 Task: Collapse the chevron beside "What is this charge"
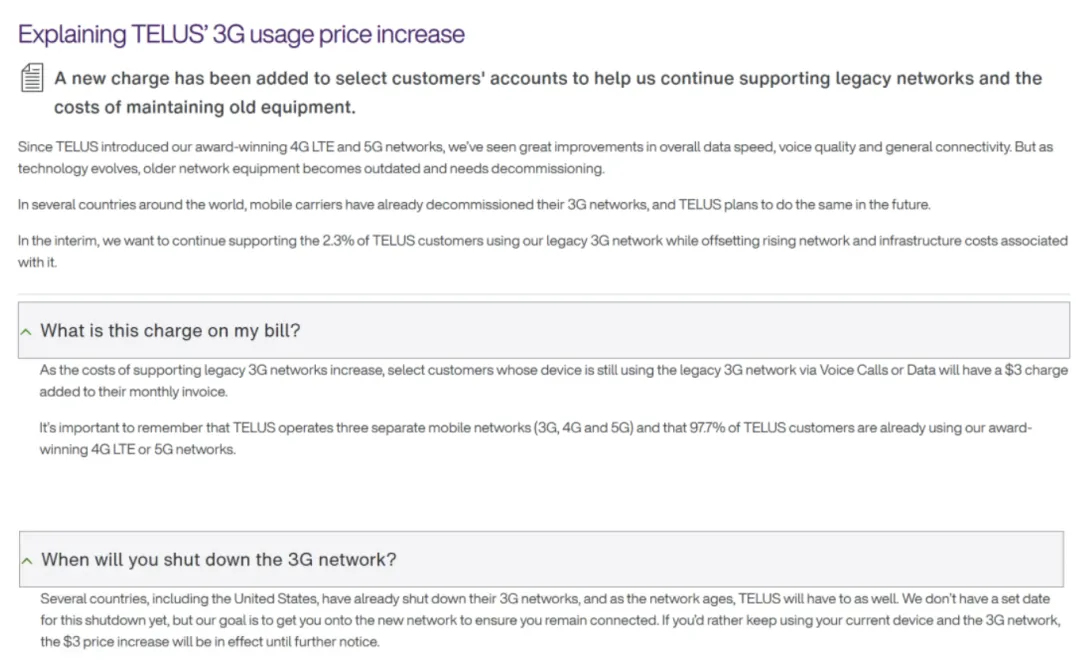pos(26,331)
